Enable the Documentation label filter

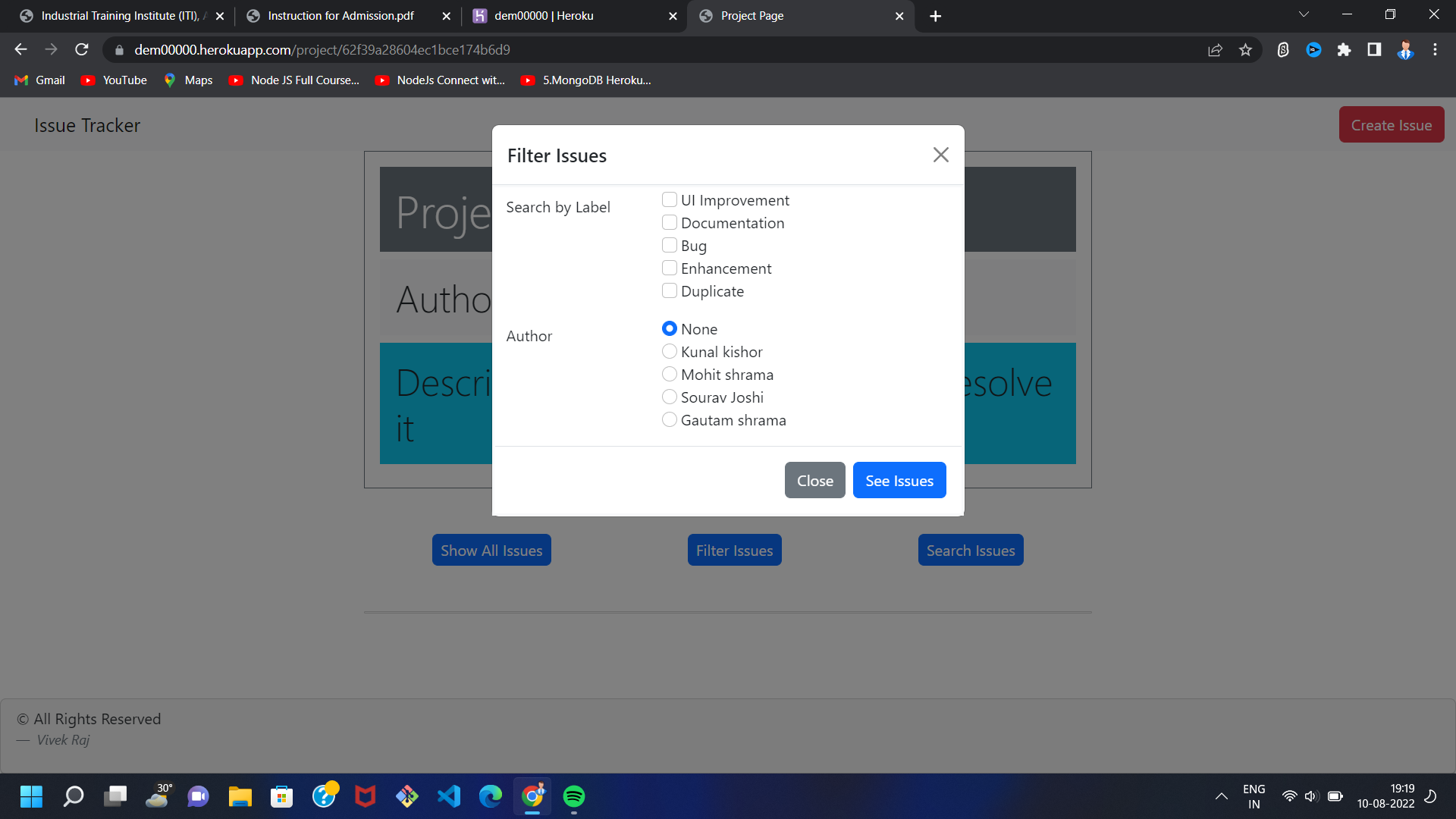[670, 222]
